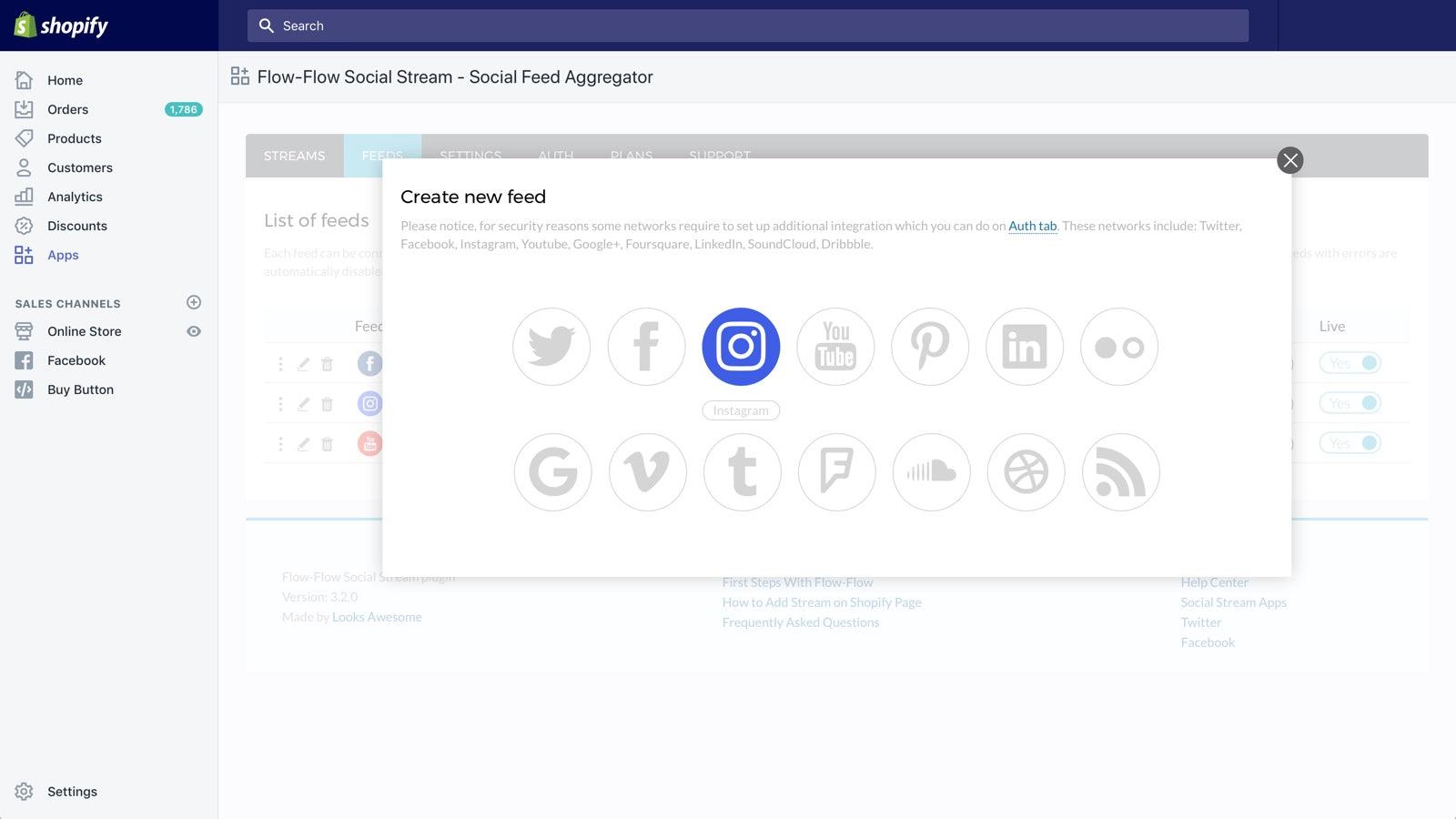1456x819 pixels.
Task: Click the plus next to Sales Channels
Action: 193,302
